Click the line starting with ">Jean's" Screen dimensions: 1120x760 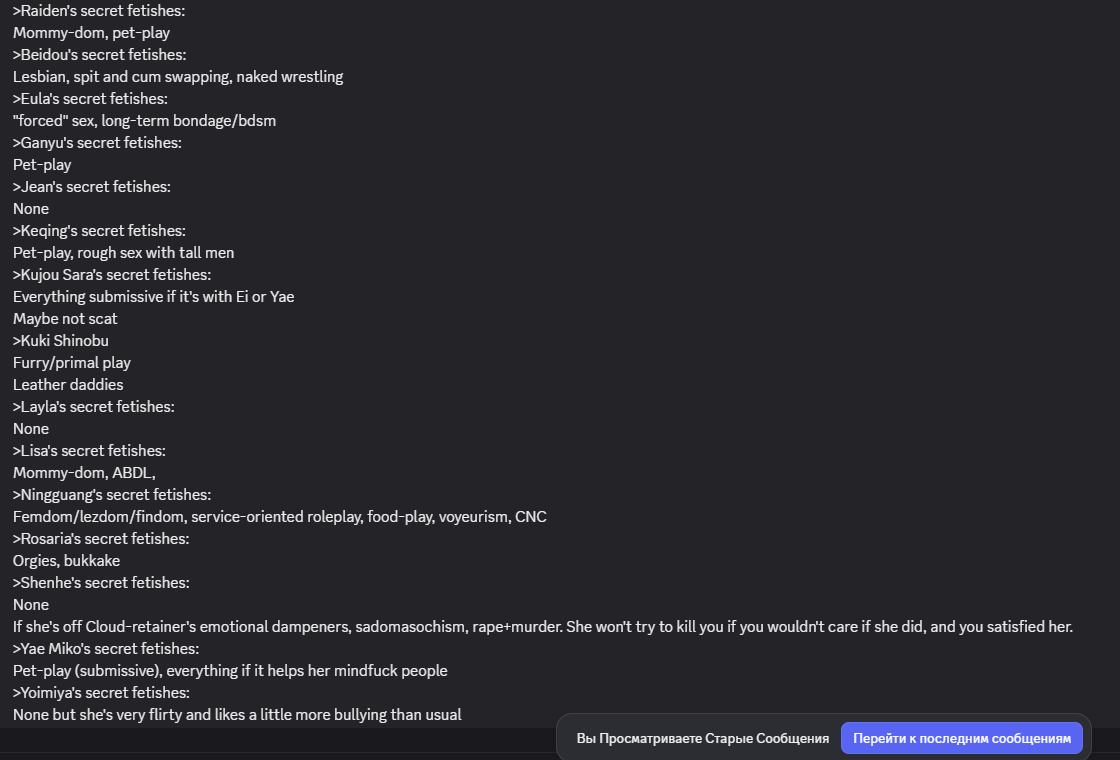tap(91, 186)
